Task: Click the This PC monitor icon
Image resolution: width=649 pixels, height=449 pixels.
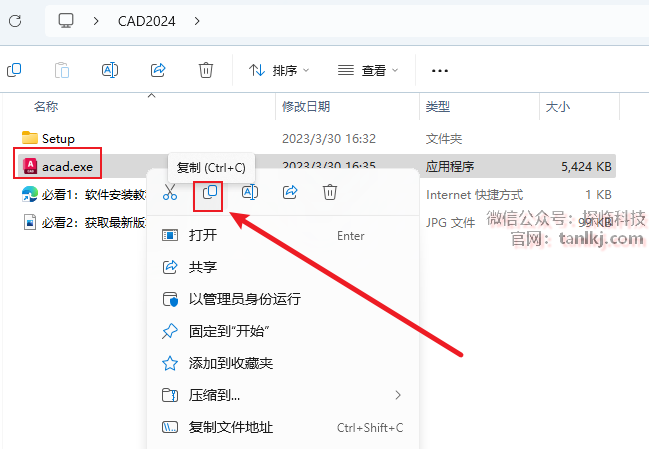Action: pyautogui.click(x=66, y=20)
